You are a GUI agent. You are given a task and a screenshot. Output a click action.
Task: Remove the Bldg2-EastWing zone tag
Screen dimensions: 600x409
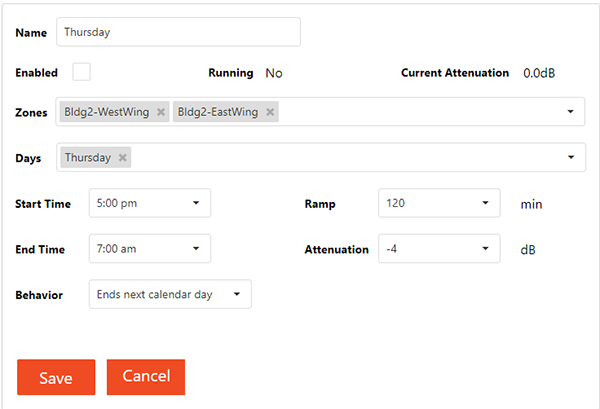[x=270, y=112]
